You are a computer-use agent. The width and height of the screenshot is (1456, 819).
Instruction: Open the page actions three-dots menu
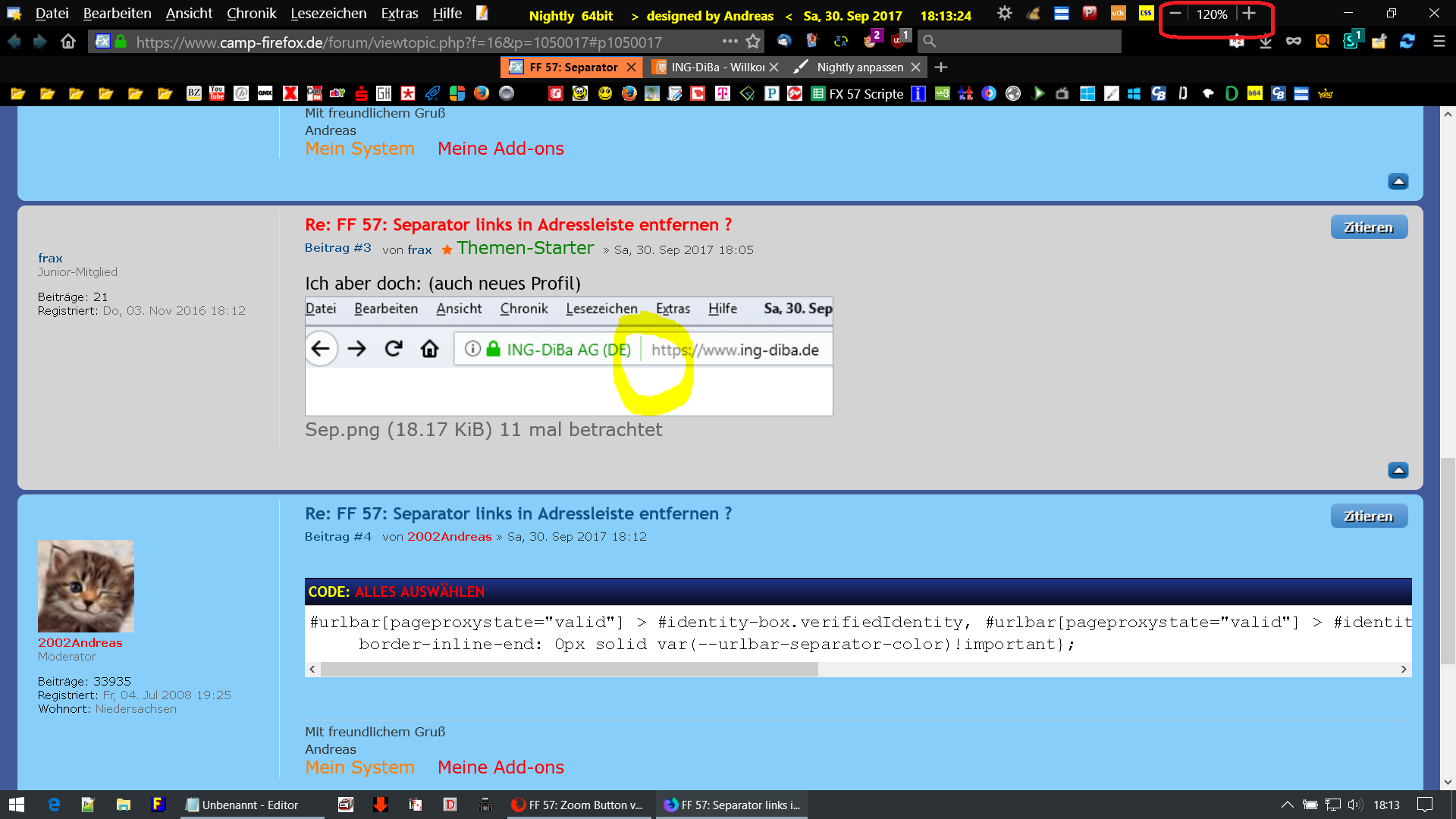click(730, 42)
